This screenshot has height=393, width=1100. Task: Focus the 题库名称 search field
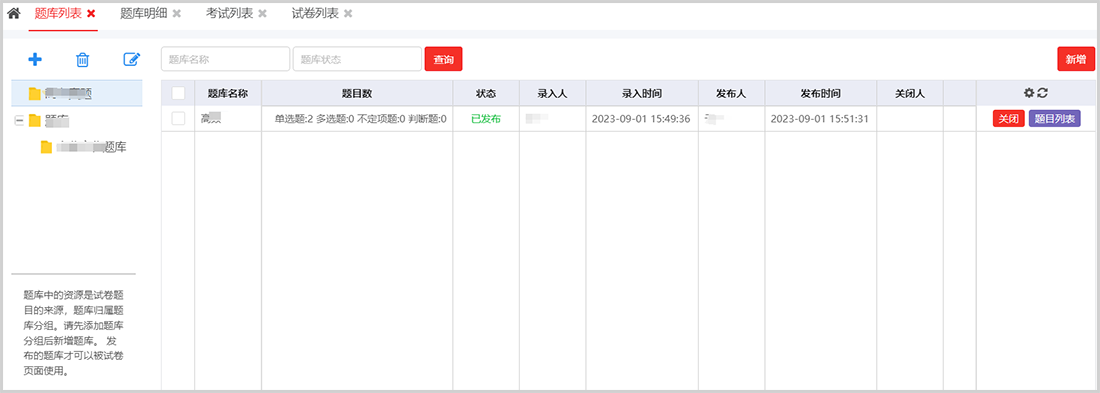click(x=225, y=59)
